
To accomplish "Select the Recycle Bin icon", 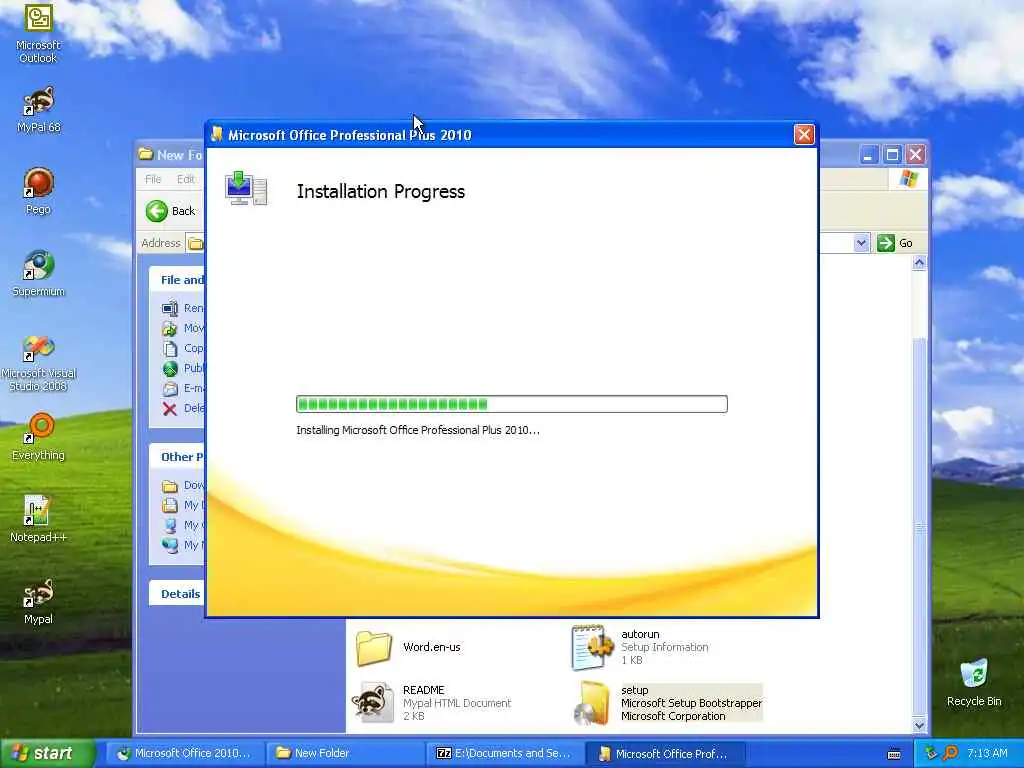I will coord(974,682).
